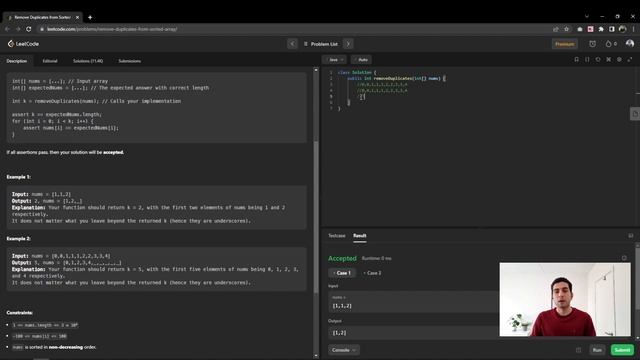This screenshot has width=640, height=360.
Task: Switch to the Editorial tab
Action: coord(50,61)
